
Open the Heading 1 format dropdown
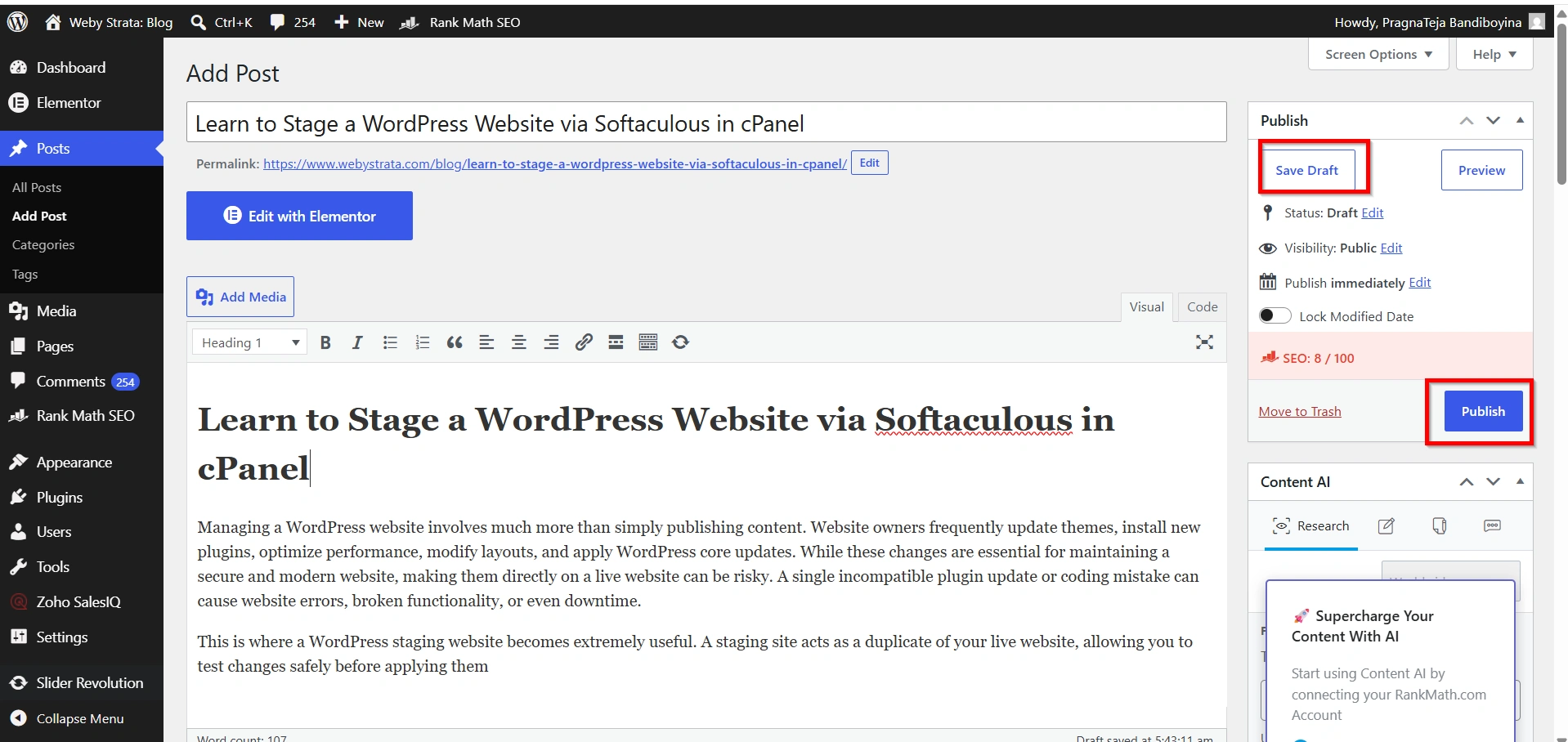(249, 342)
